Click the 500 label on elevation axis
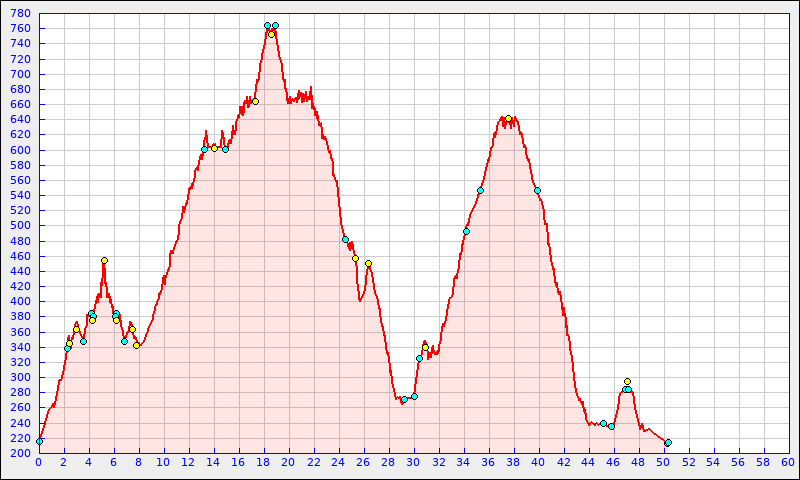 [21, 226]
